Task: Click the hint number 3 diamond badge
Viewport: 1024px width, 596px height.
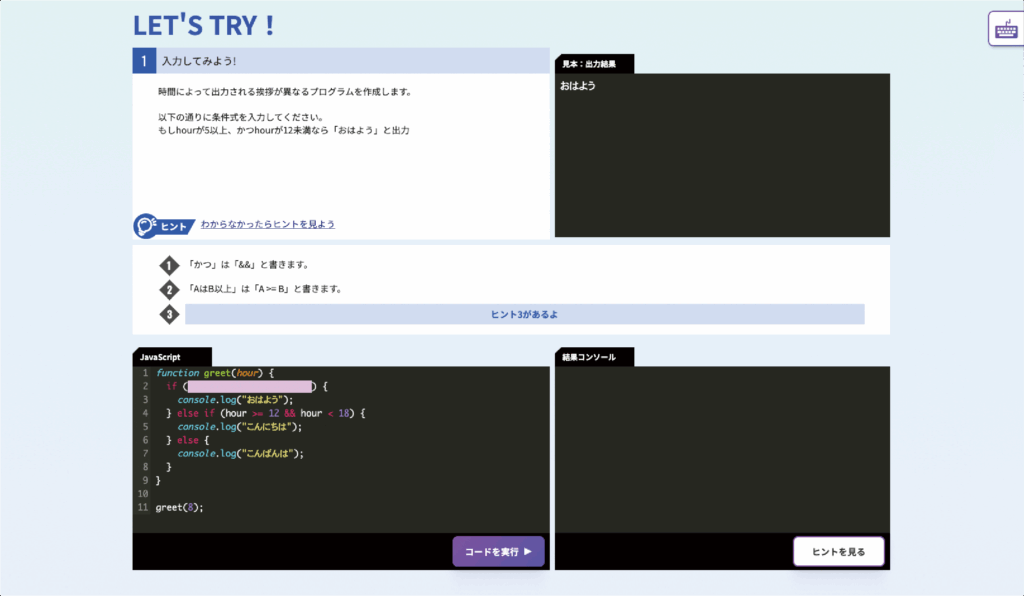Action: pyautogui.click(x=170, y=314)
